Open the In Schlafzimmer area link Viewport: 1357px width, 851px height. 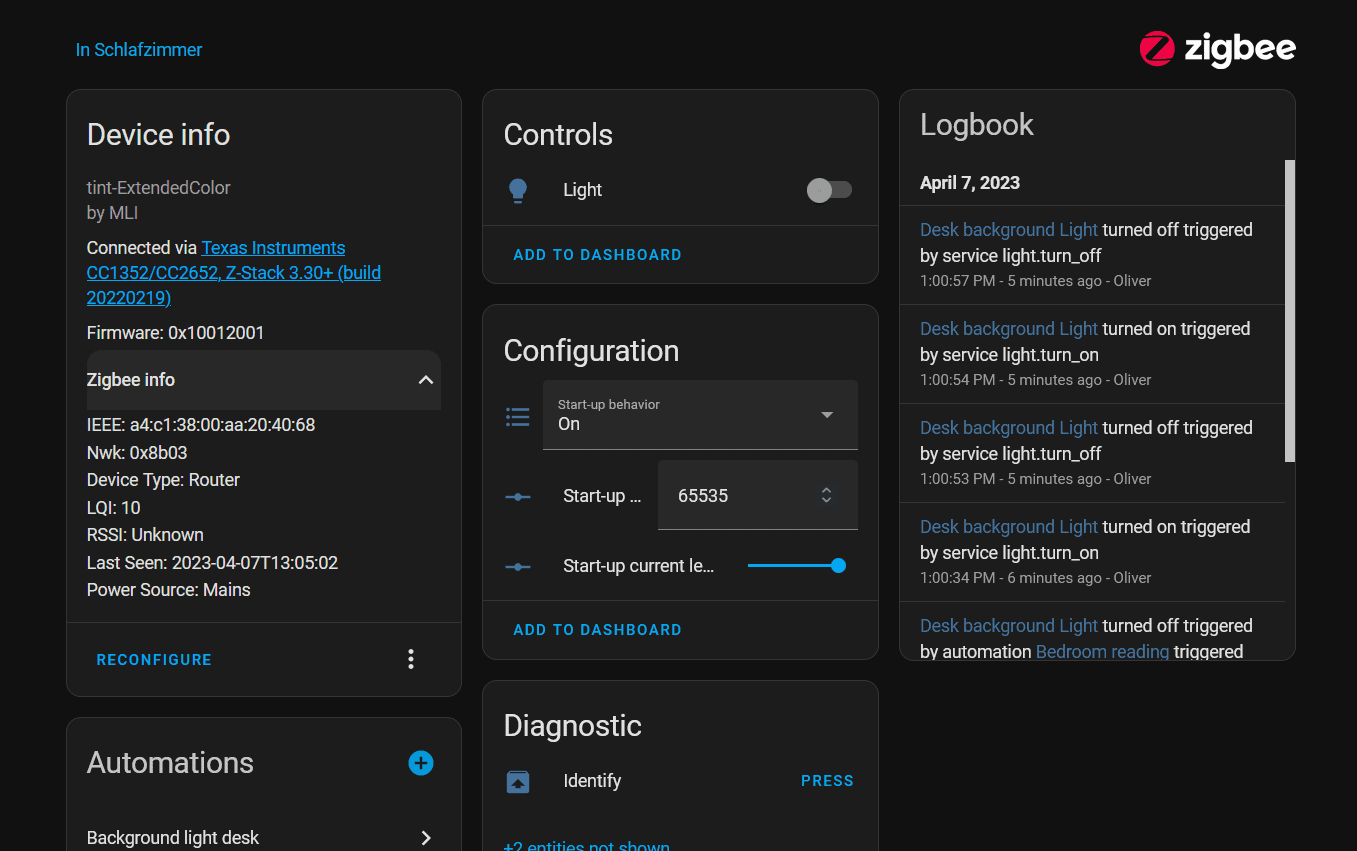[x=139, y=50]
